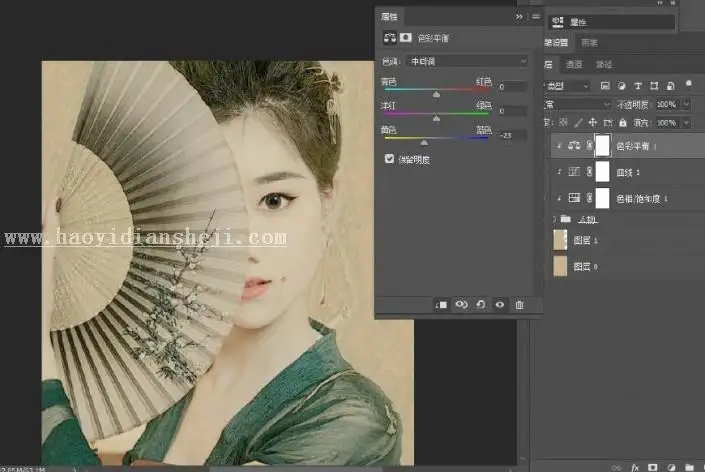Lock artboard nesting icon in Layers panel
Image resolution: width=705 pixels, height=472 pixels.
click(x=608, y=122)
